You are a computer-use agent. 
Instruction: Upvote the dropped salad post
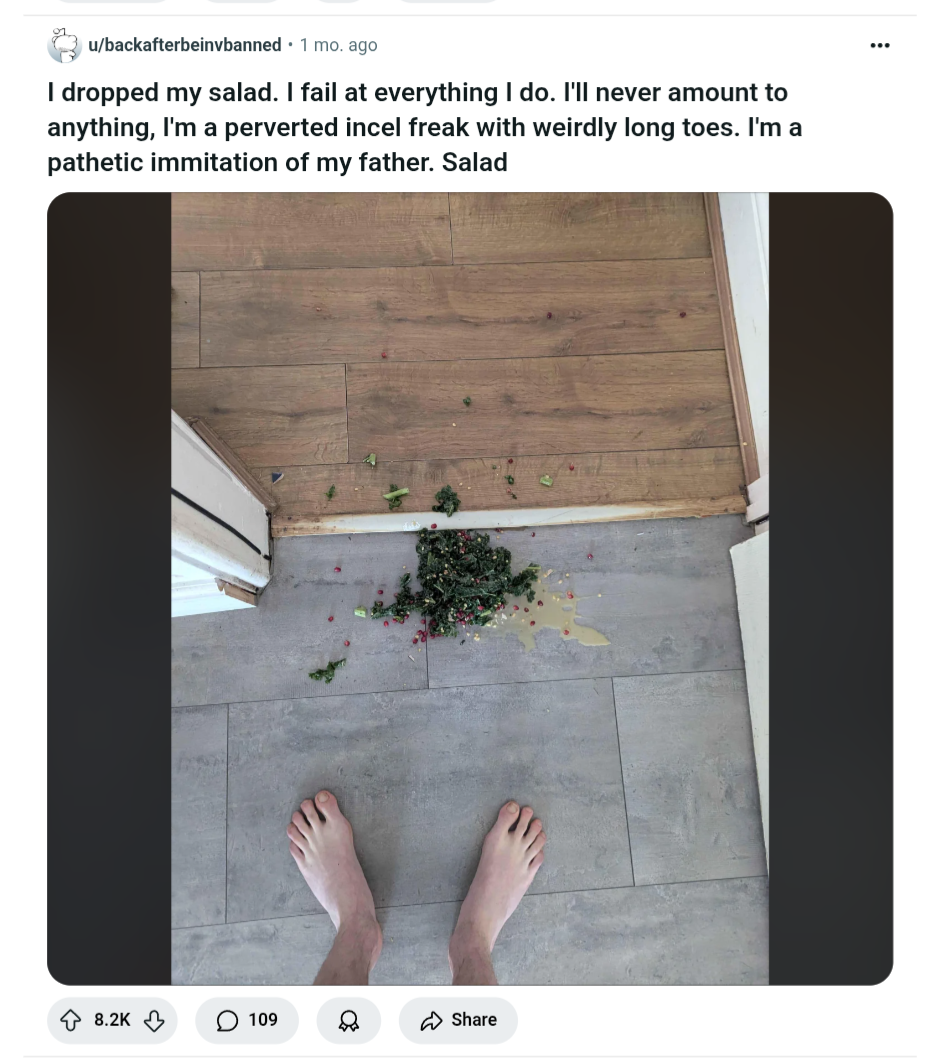pyautogui.click(x=71, y=1020)
